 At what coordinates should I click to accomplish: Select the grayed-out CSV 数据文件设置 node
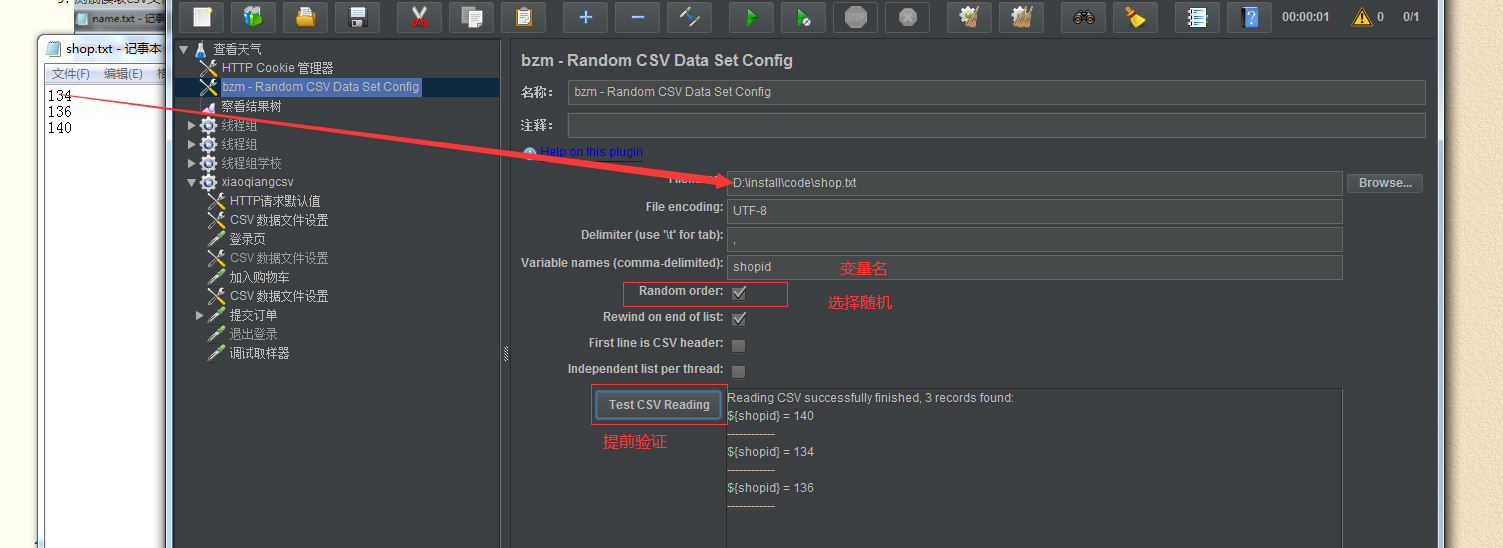[x=279, y=258]
